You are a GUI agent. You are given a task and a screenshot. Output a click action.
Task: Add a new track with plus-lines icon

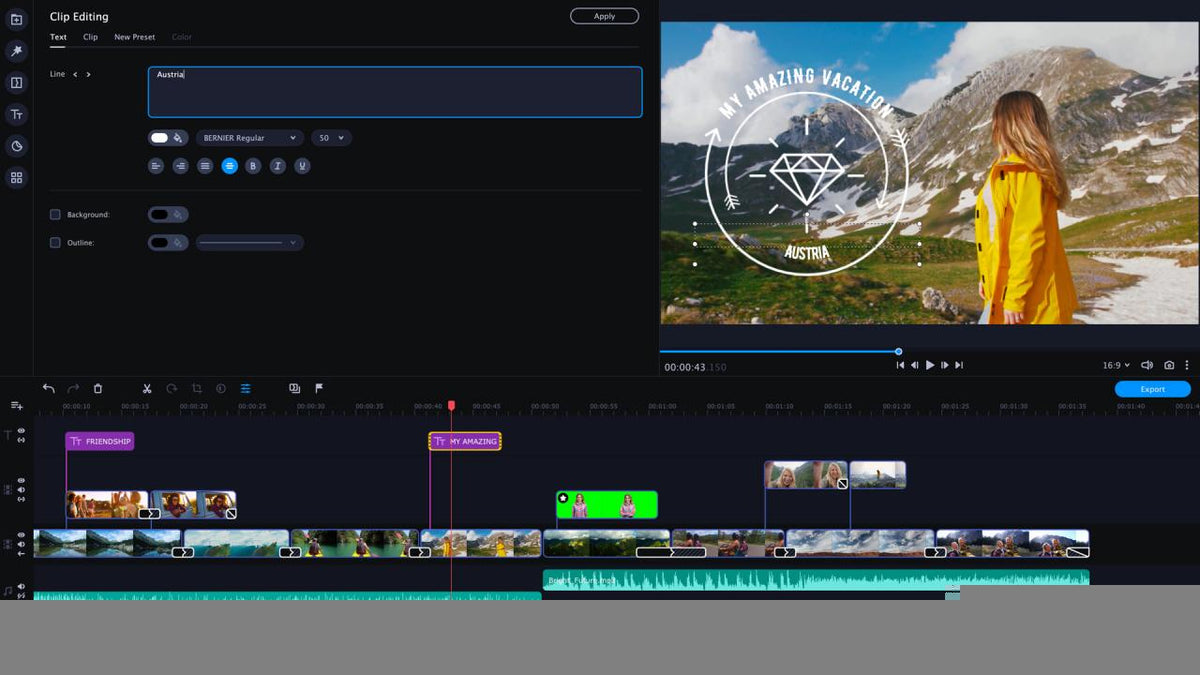coord(16,405)
